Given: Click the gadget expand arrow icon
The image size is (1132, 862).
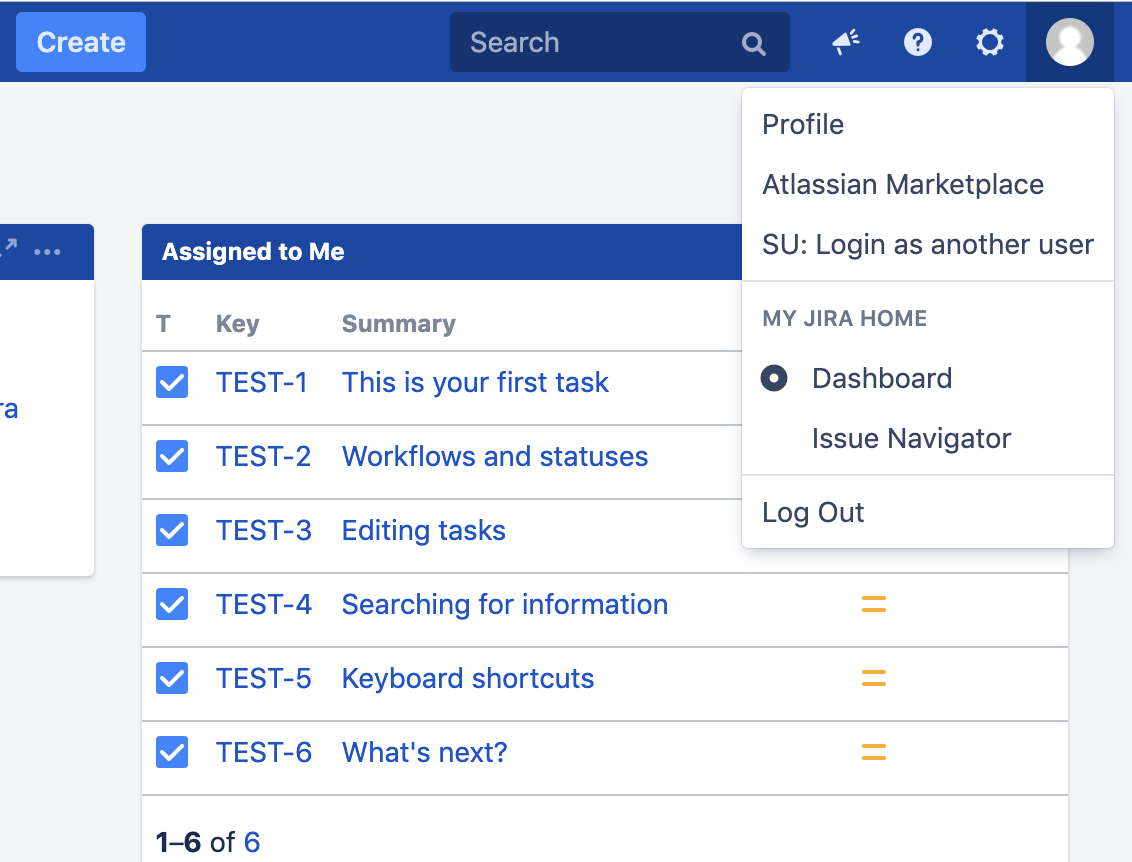Looking at the screenshot, I should click(x=9, y=248).
